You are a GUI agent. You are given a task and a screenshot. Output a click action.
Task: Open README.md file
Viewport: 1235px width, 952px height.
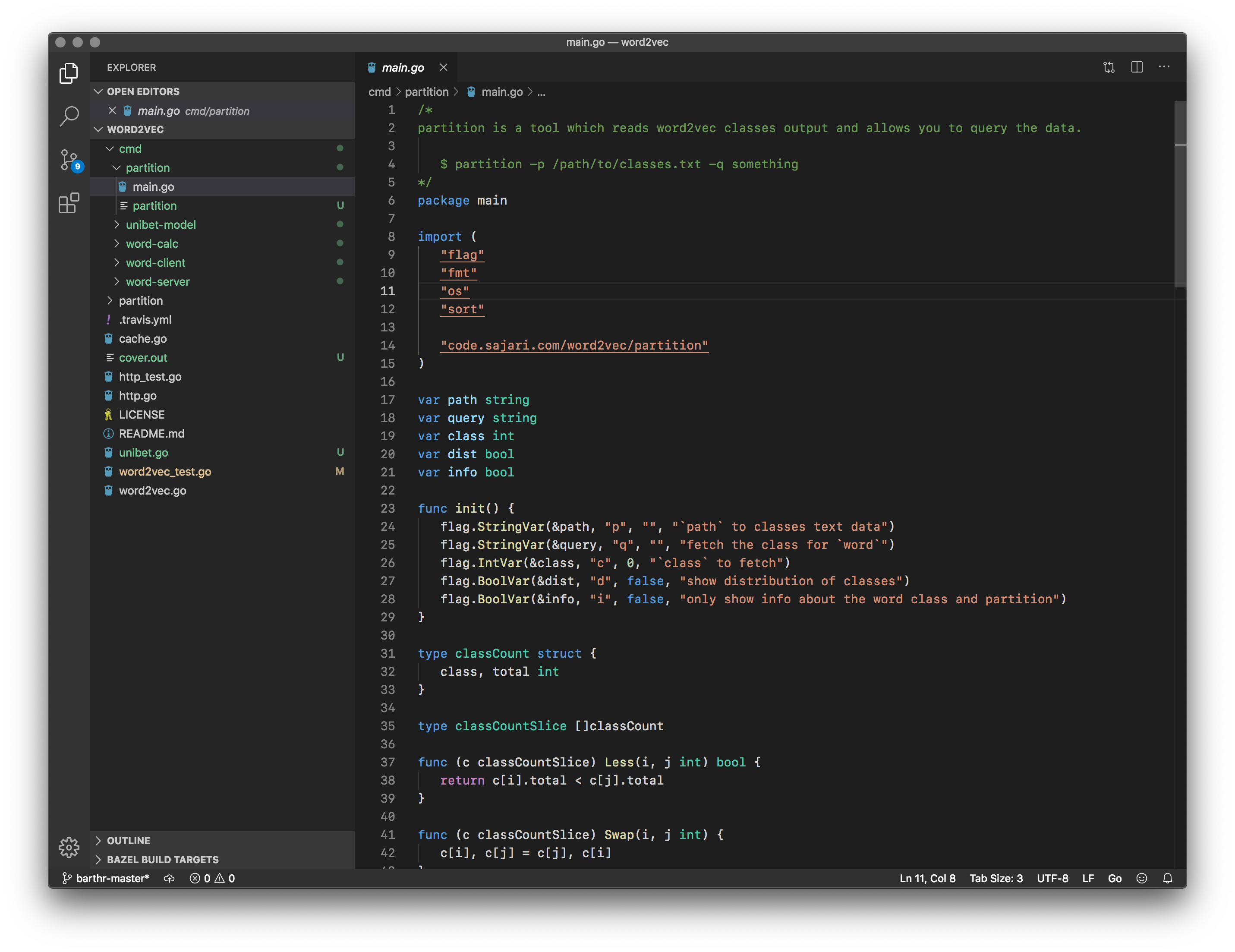[x=222, y=433]
